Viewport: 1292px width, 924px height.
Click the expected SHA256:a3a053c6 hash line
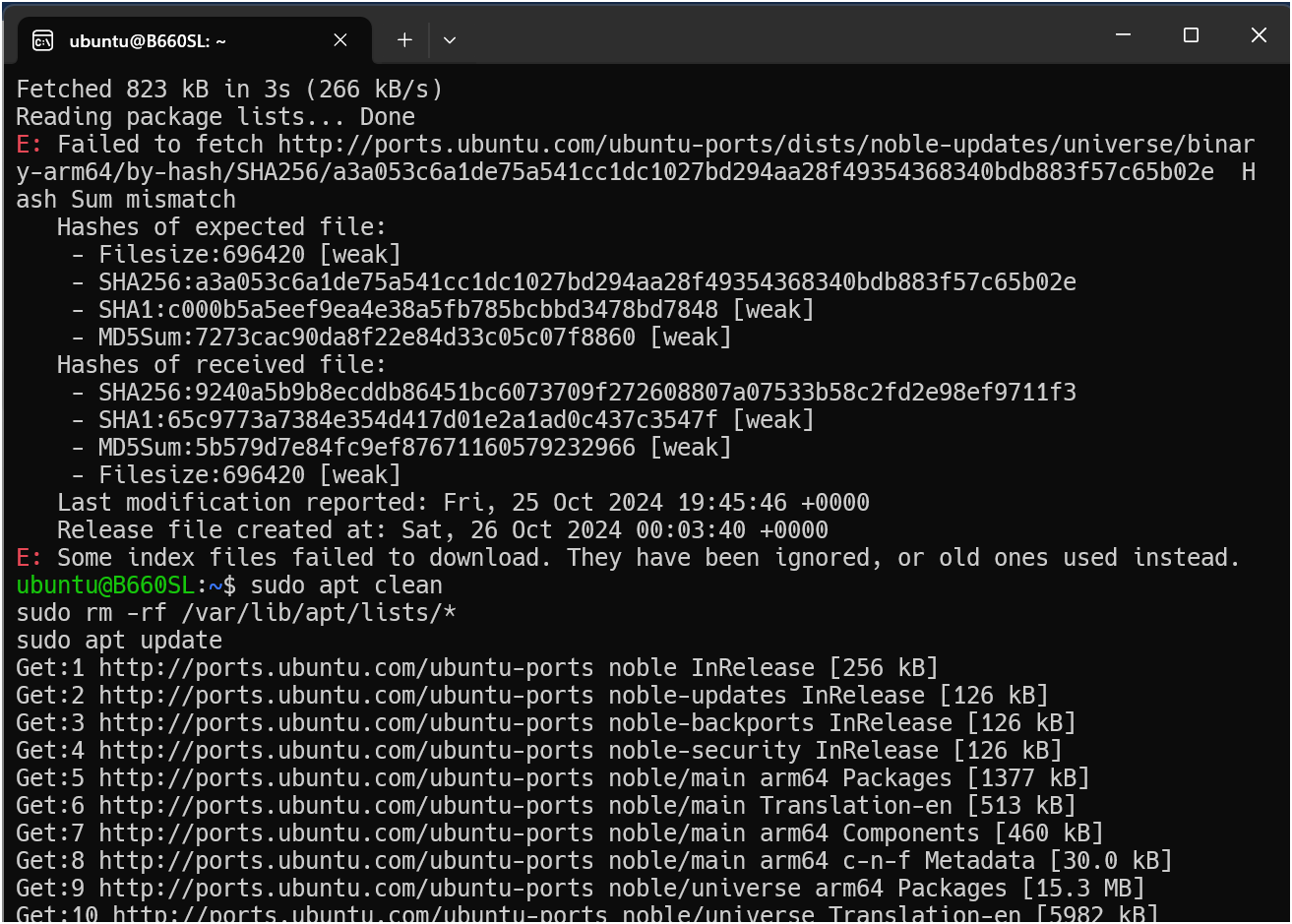click(574, 282)
